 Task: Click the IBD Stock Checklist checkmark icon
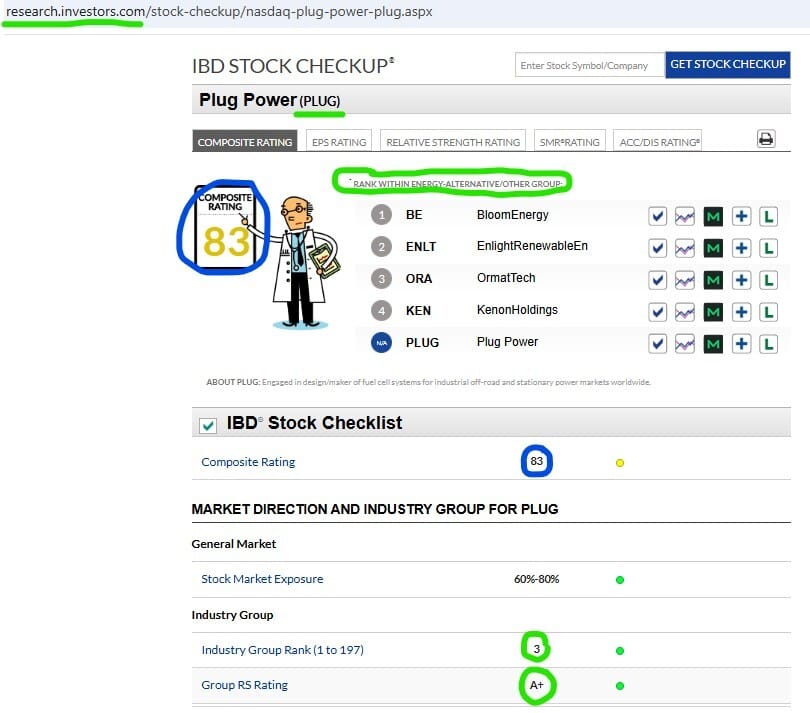coord(208,426)
